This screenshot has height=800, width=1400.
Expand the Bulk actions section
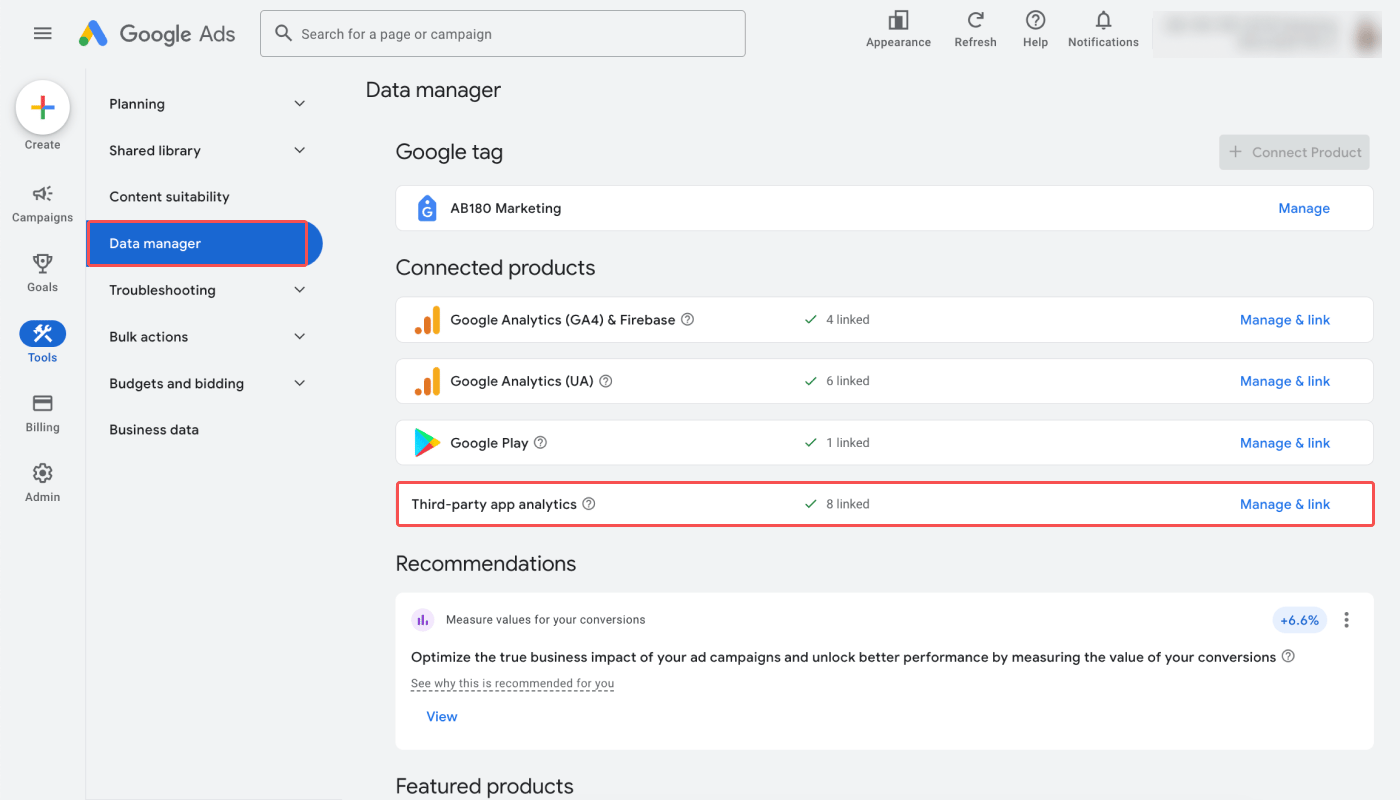click(208, 337)
